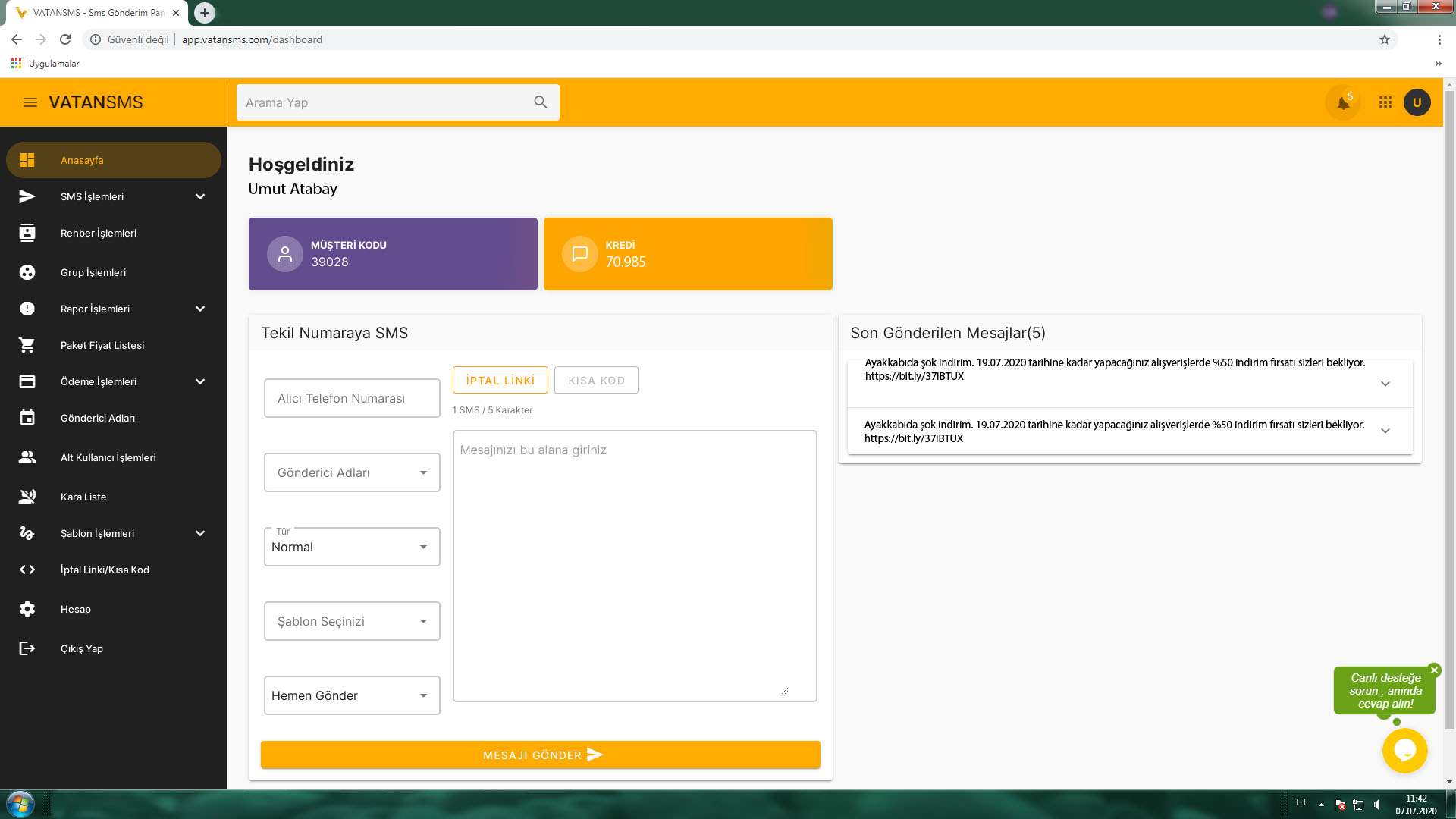This screenshot has width=1456, height=819.
Task: Open the Windows Start button
Action: pyautogui.click(x=20, y=804)
